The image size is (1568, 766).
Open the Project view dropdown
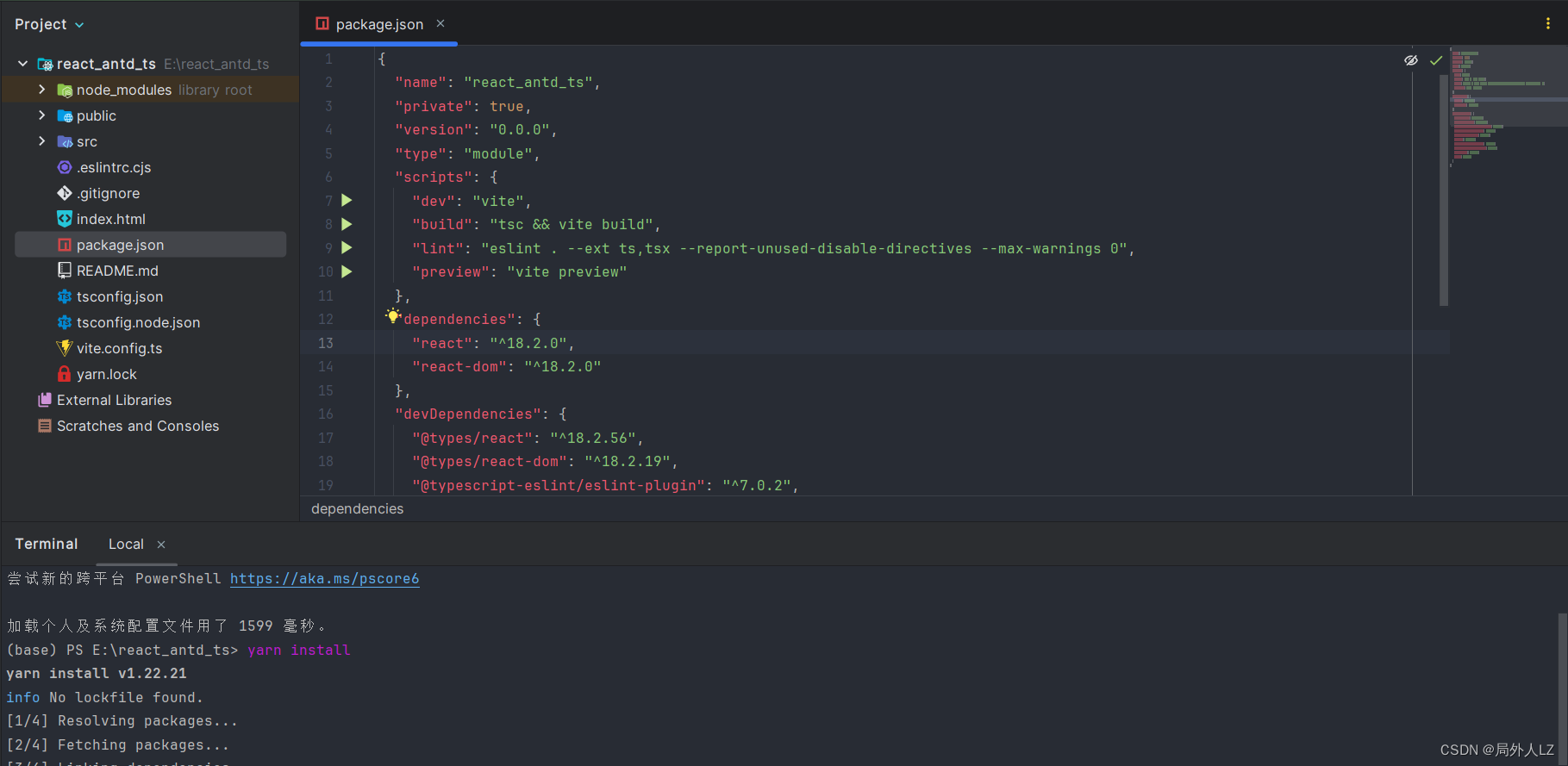tap(49, 24)
